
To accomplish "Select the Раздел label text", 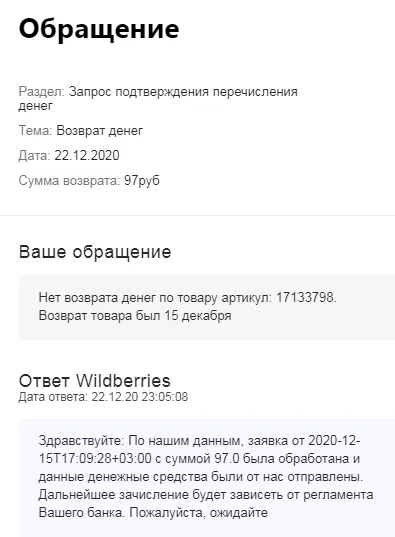I will [x=41, y=92].
